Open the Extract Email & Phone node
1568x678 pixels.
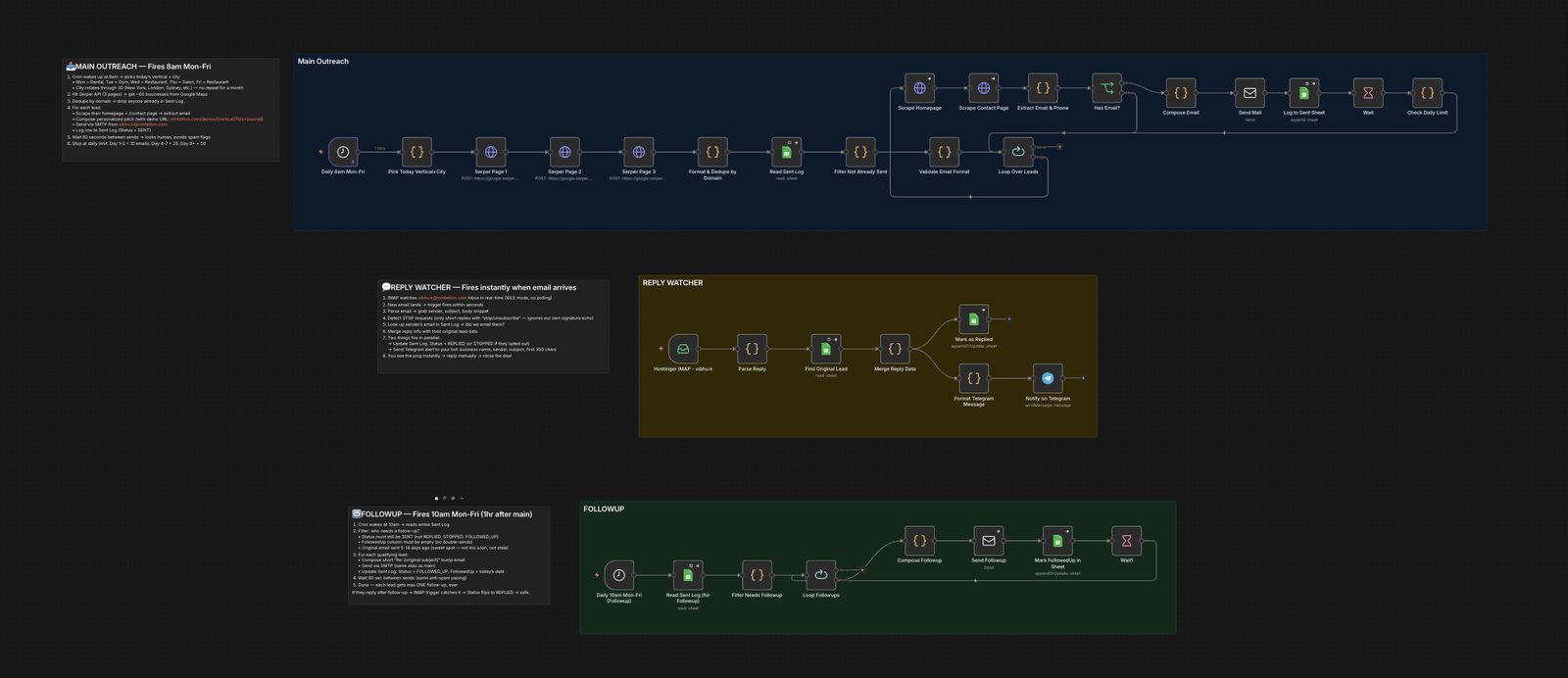(1043, 88)
